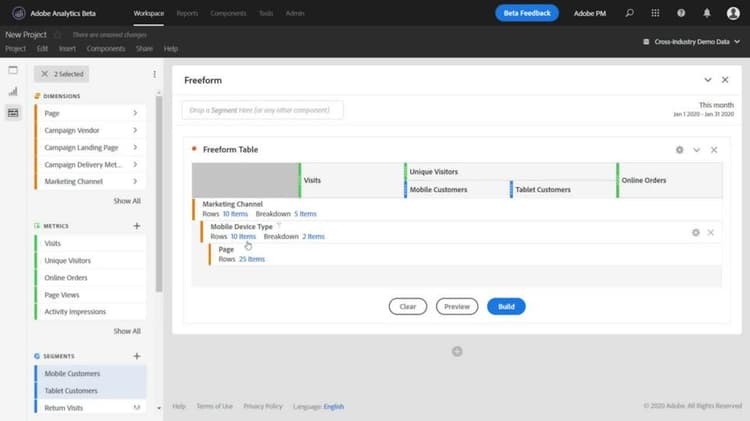Select the Online Orders column header

[670, 180]
